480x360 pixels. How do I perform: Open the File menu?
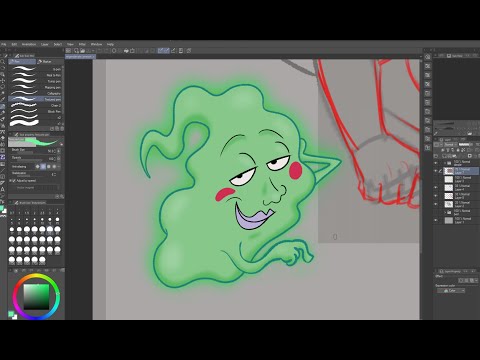tap(3, 44)
